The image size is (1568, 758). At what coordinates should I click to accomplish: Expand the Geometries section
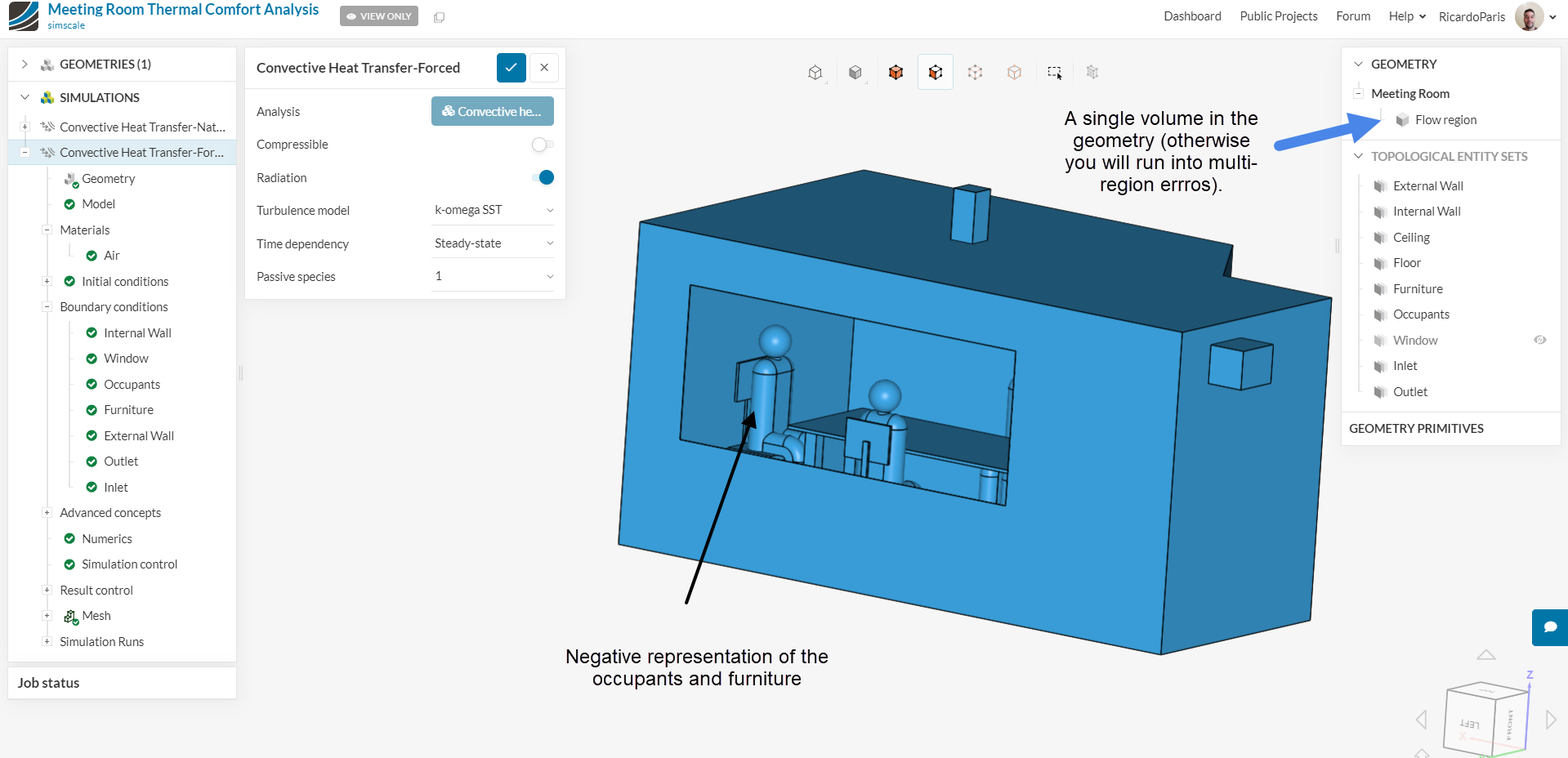coord(25,65)
